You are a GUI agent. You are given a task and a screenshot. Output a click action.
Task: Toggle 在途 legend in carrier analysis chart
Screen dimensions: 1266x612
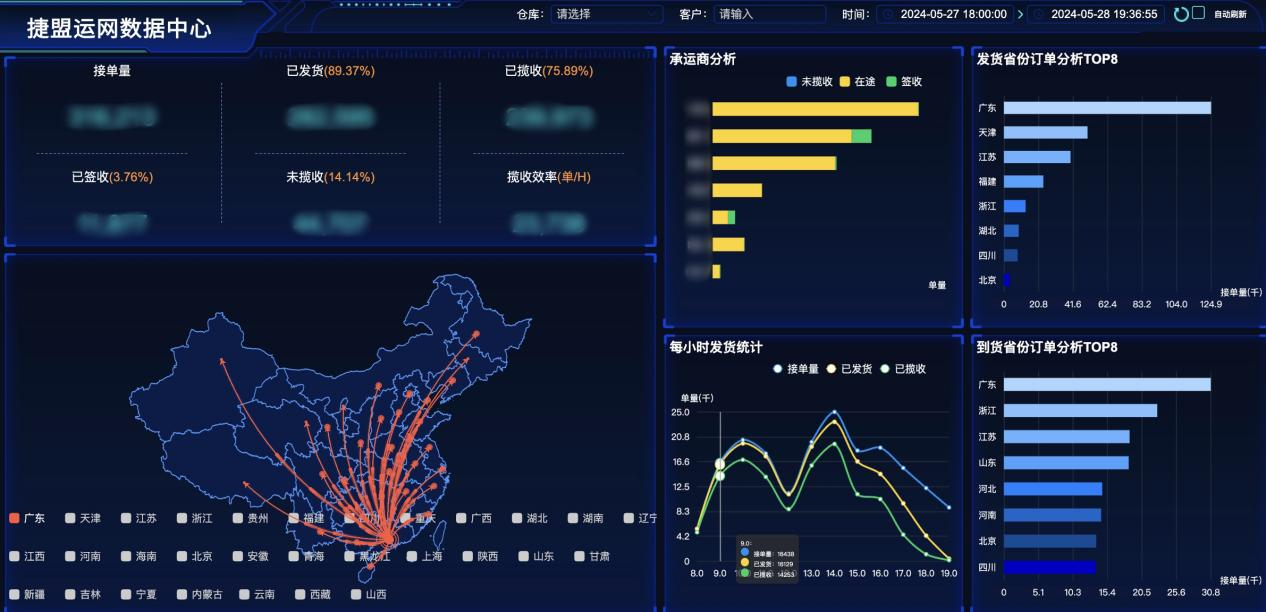click(x=857, y=81)
